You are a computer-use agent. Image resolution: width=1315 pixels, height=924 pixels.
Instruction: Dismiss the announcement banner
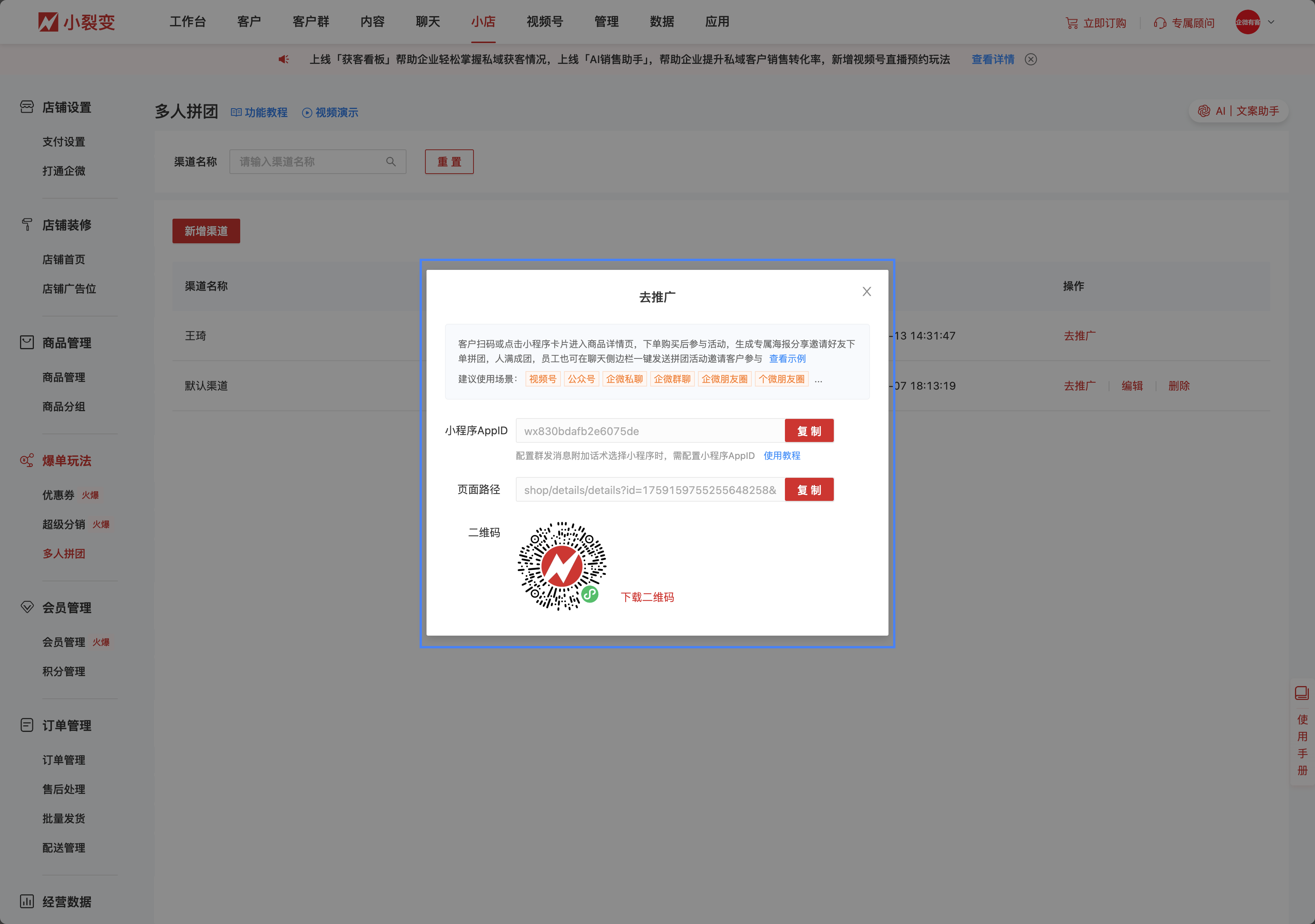(x=1031, y=59)
